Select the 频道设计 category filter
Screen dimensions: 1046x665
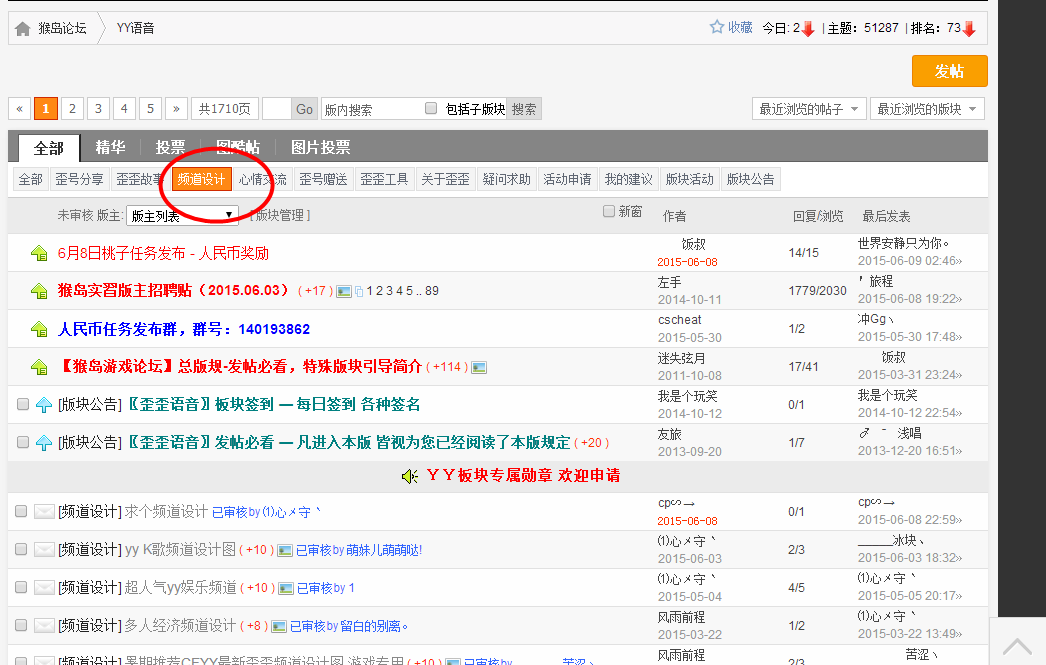[x=201, y=179]
